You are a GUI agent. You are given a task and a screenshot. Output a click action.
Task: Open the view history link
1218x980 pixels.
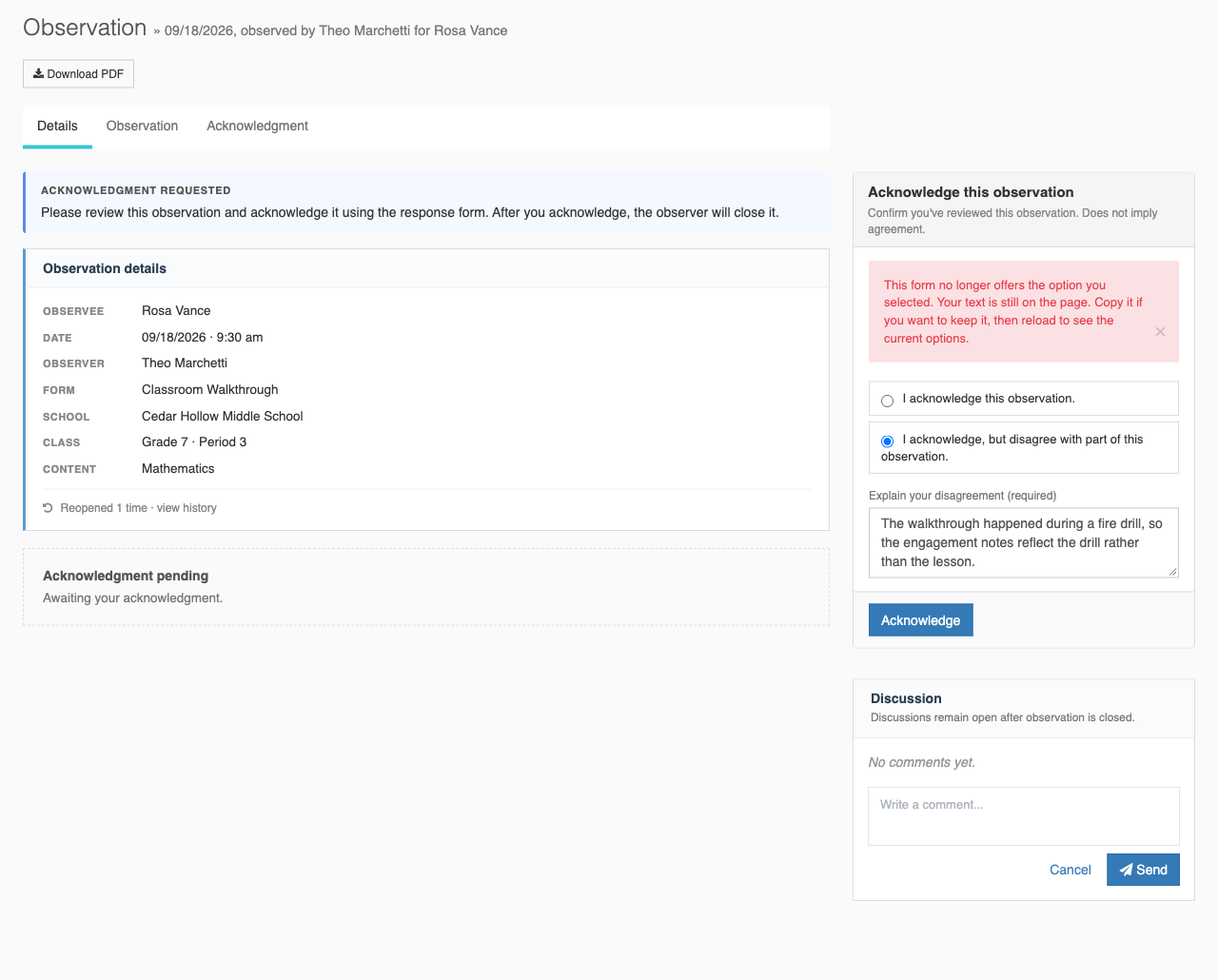(187, 508)
